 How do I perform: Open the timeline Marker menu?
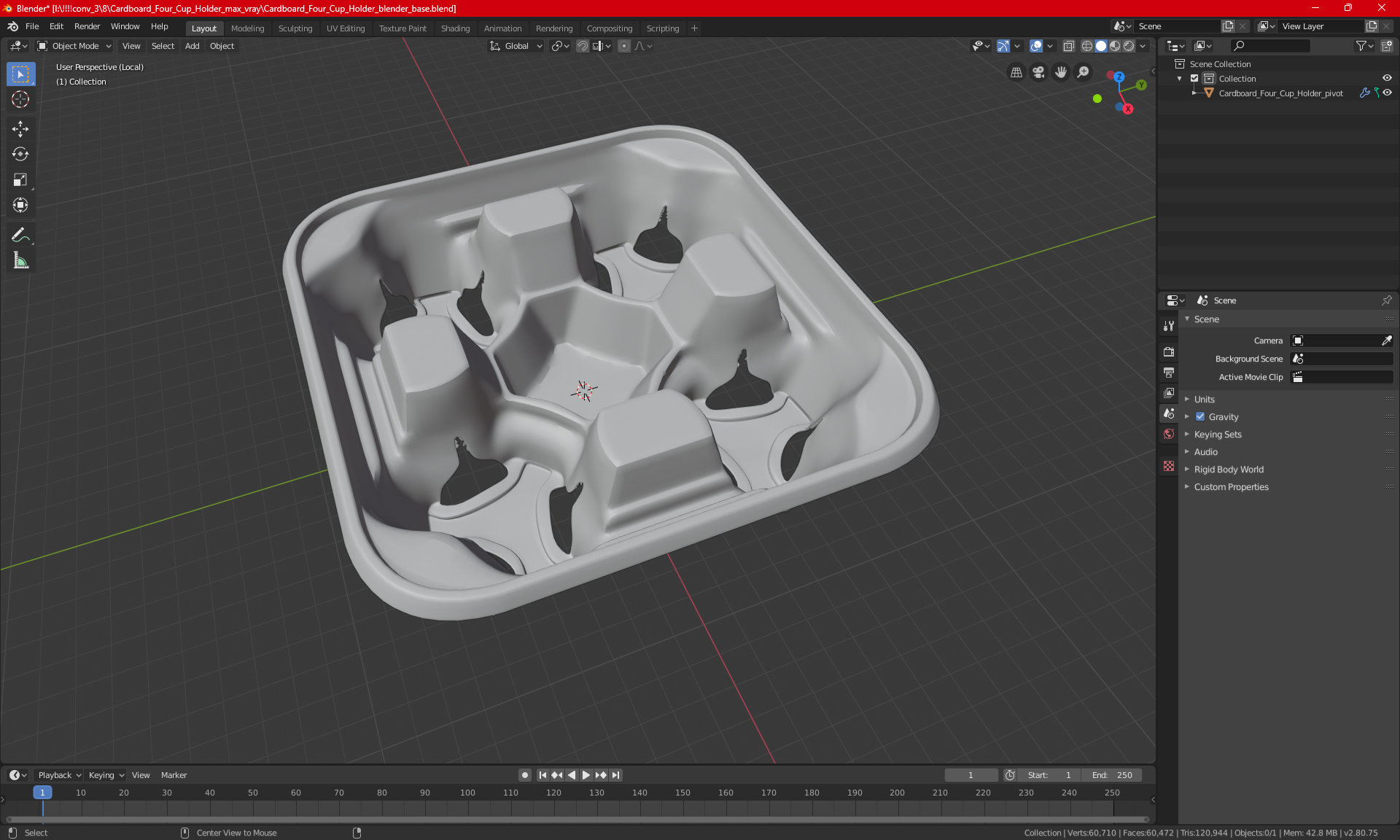[x=174, y=775]
